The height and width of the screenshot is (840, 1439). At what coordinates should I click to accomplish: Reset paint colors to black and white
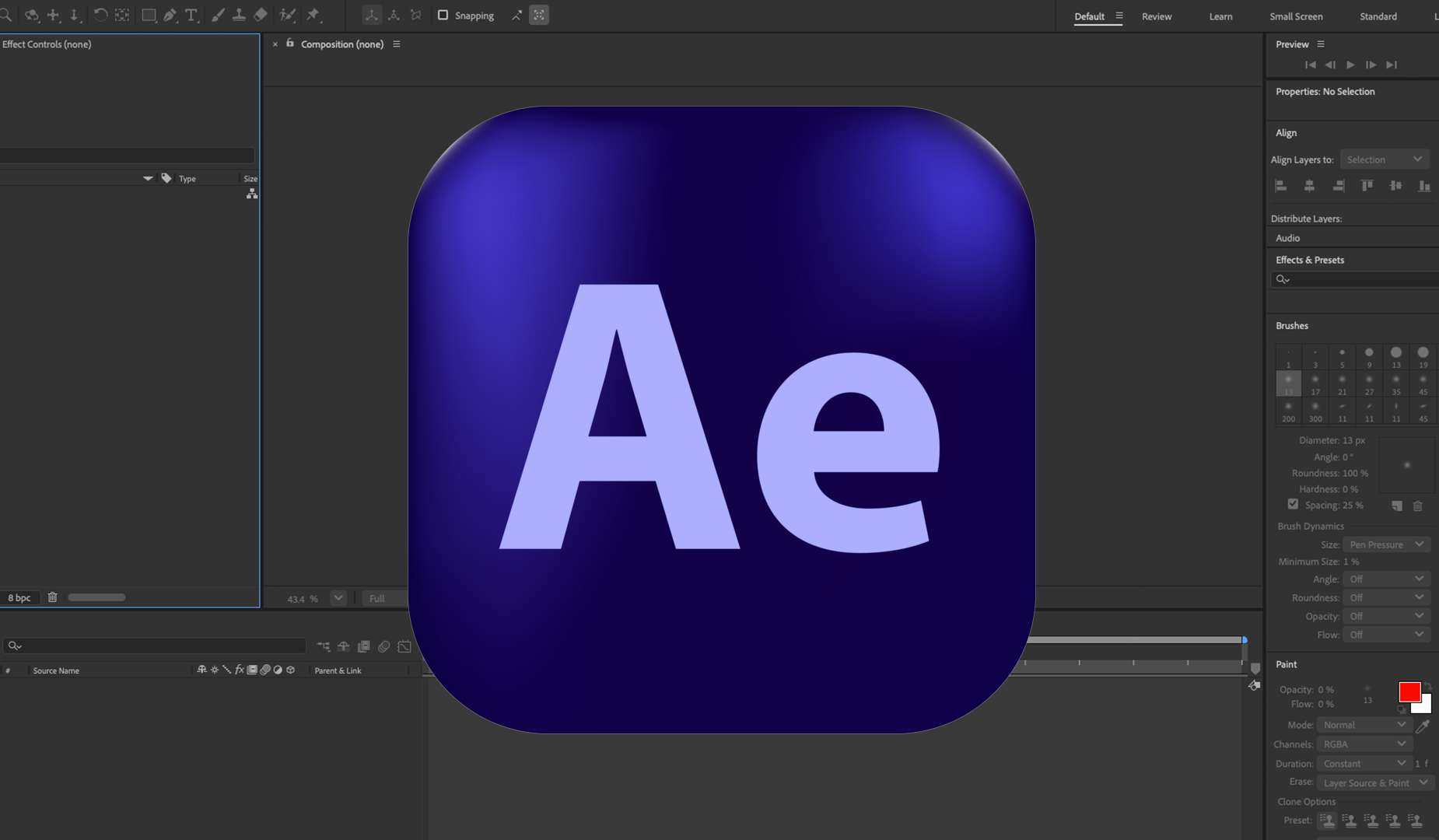click(1402, 709)
